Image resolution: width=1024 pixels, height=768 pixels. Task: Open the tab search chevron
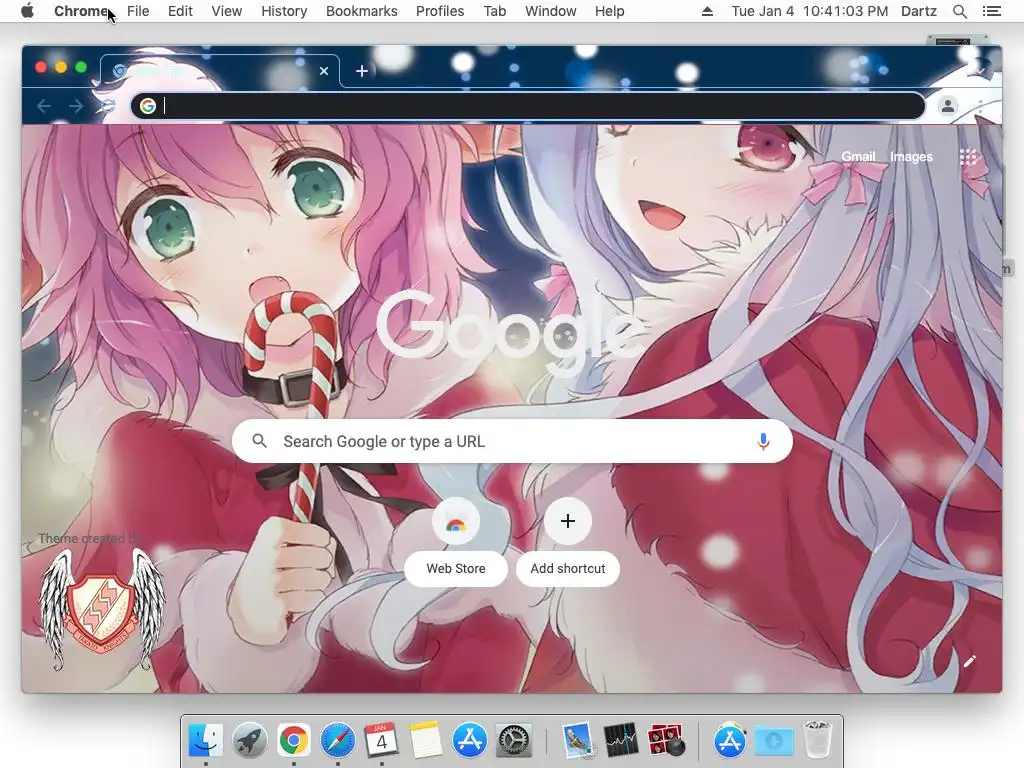981,71
